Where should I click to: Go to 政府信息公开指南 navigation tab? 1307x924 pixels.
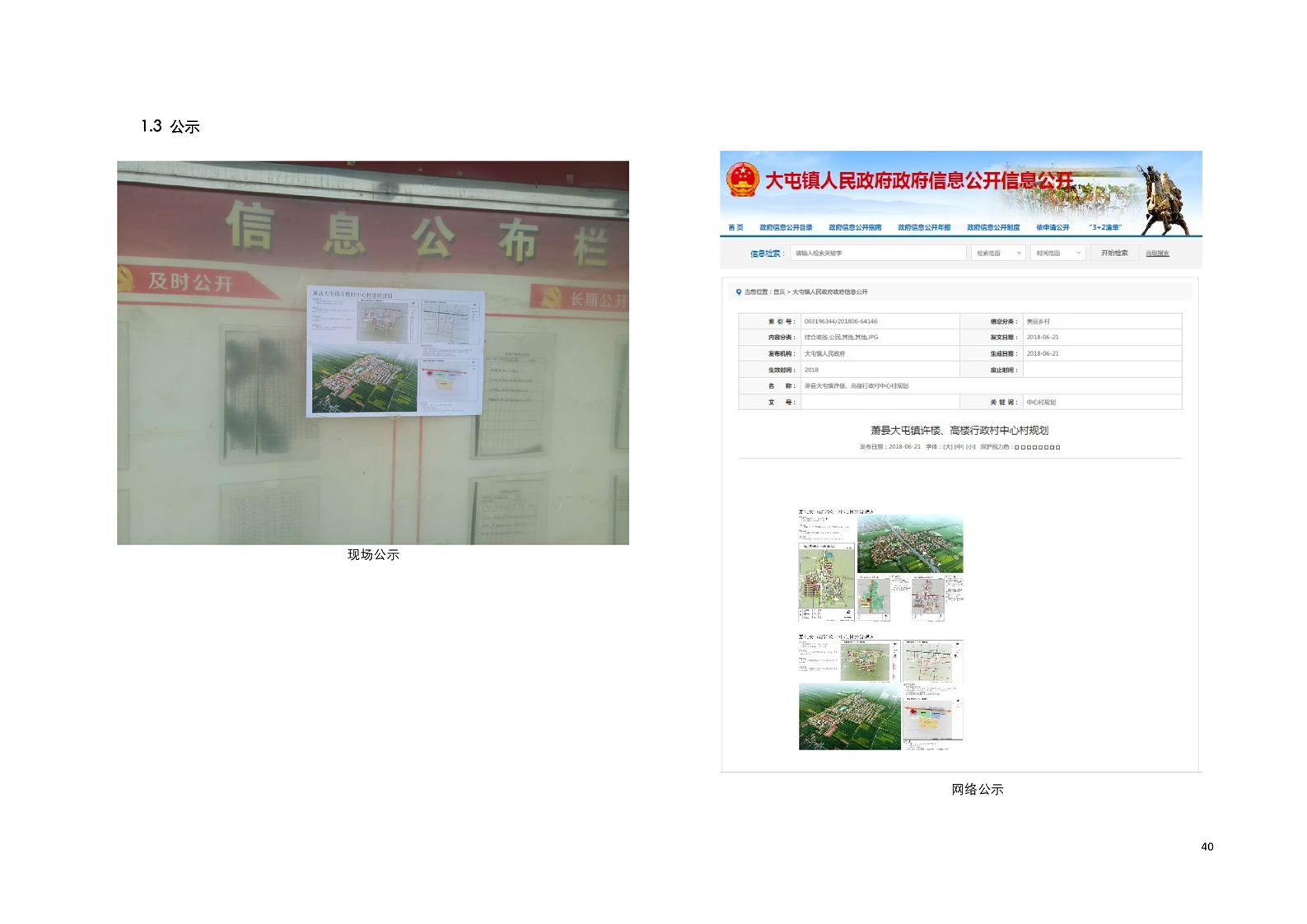tap(854, 227)
